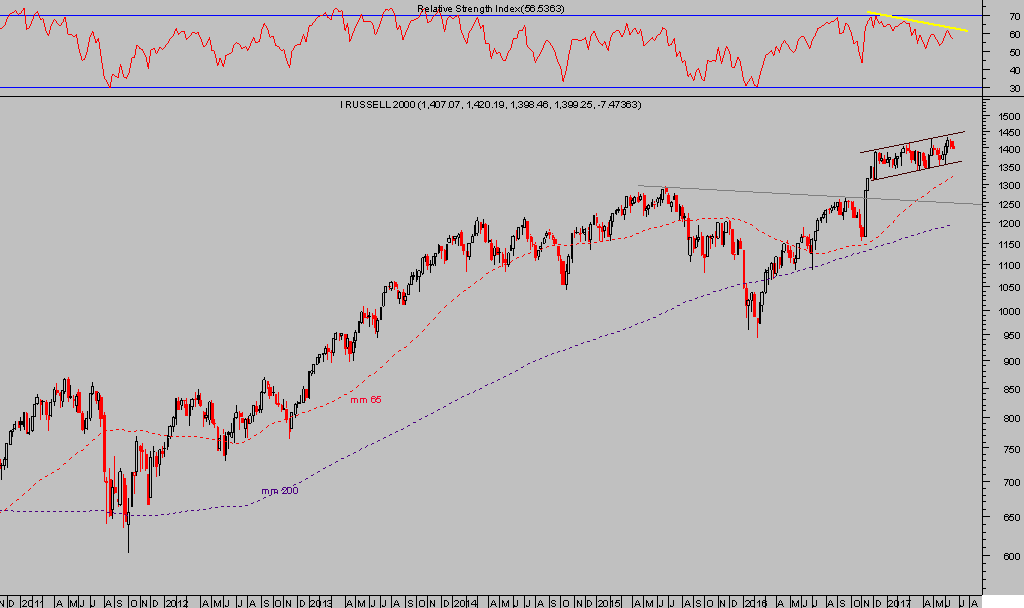Viewport: 1024px width, 608px height.
Task: Click the 2013 year label on time axis
Action: pyautogui.click(x=320, y=603)
